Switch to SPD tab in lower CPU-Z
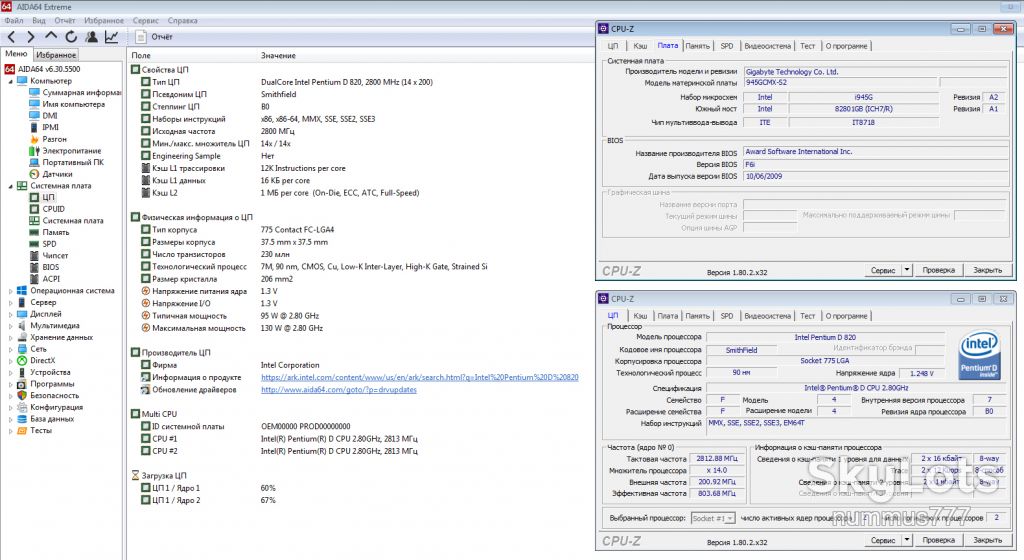Viewport: 1024px width, 560px height. [727, 316]
